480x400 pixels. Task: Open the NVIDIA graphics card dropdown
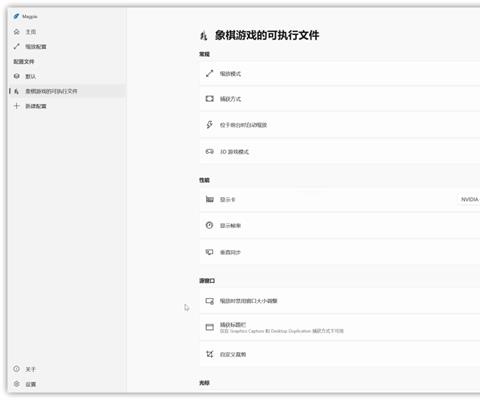click(469, 199)
